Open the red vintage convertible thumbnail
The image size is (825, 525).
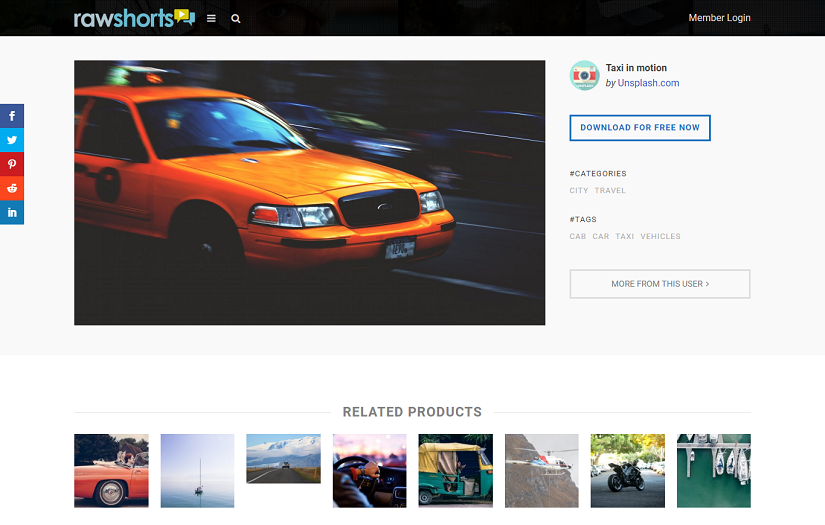pyautogui.click(x=112, y=471)
